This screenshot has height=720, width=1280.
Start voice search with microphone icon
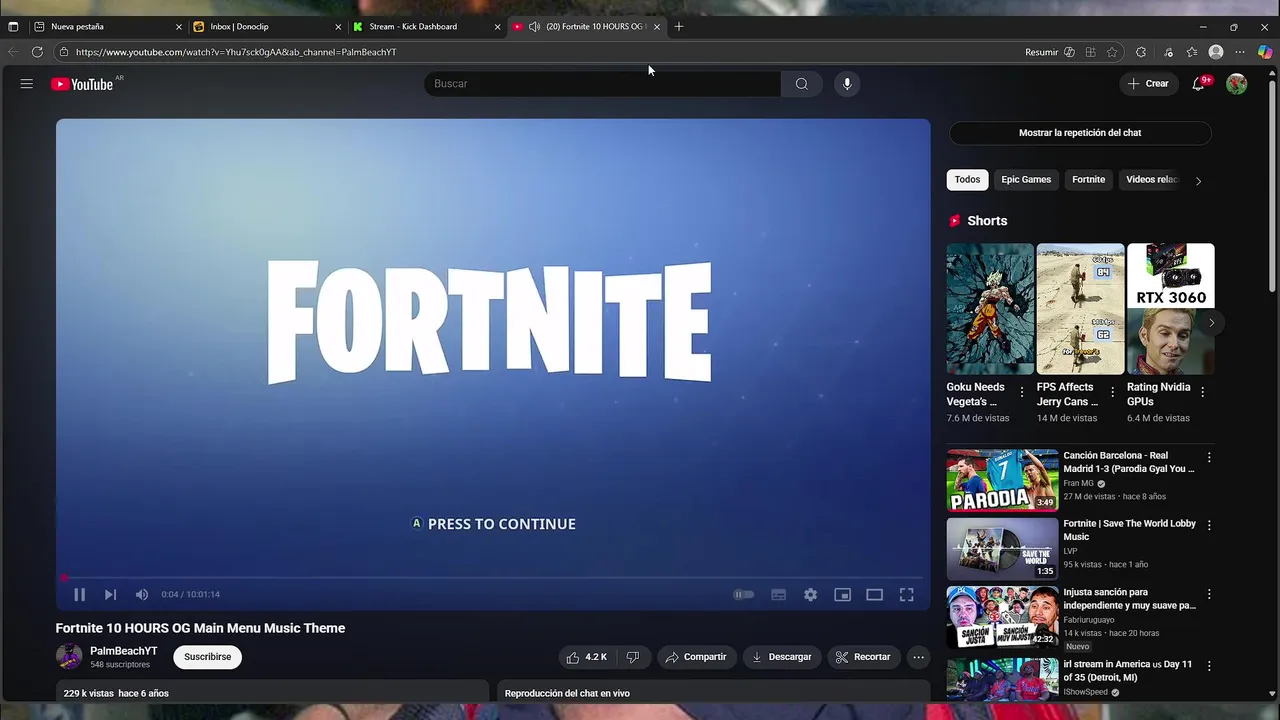pos(847,84)
